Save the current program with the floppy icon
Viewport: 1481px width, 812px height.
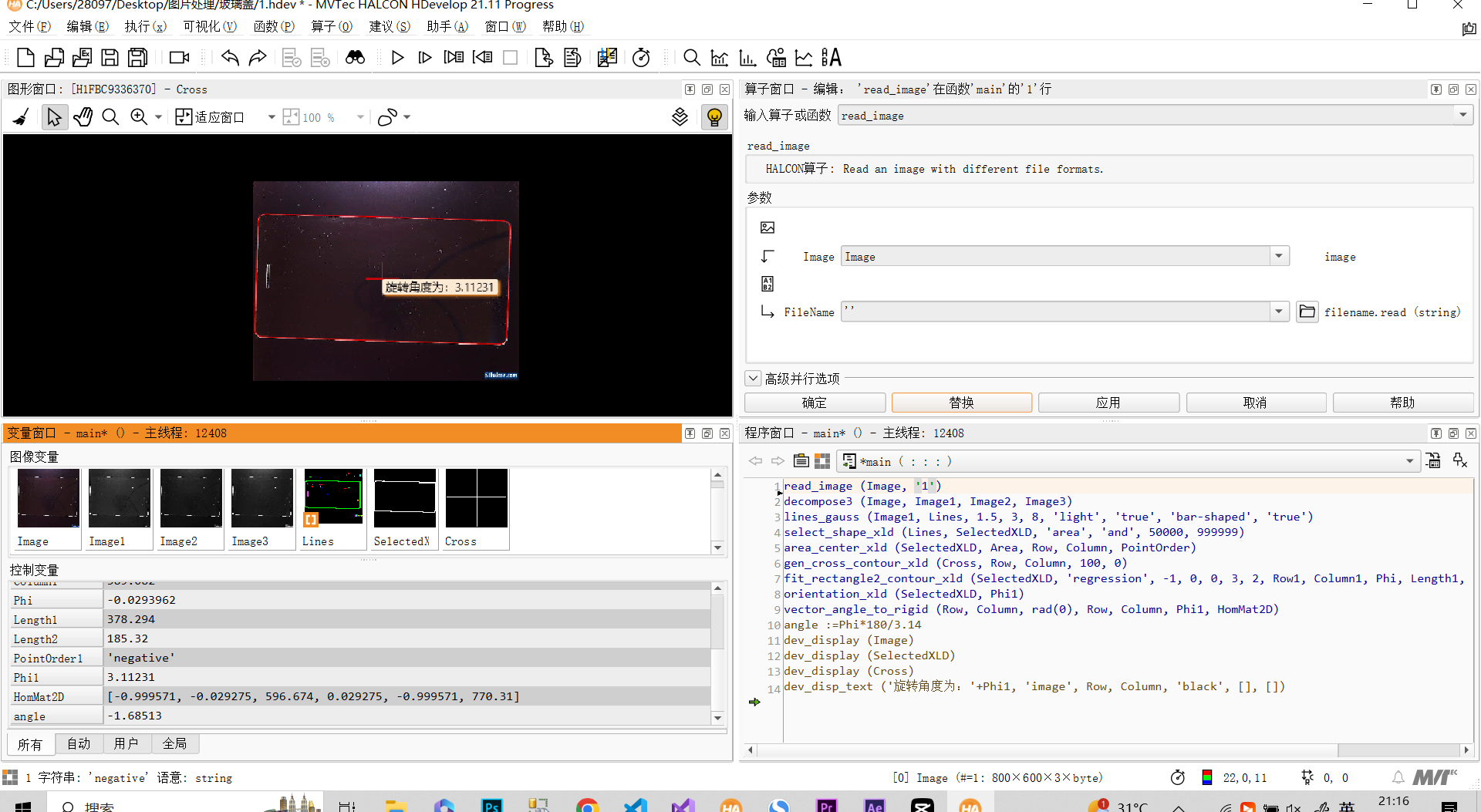[x=110, y=57]
